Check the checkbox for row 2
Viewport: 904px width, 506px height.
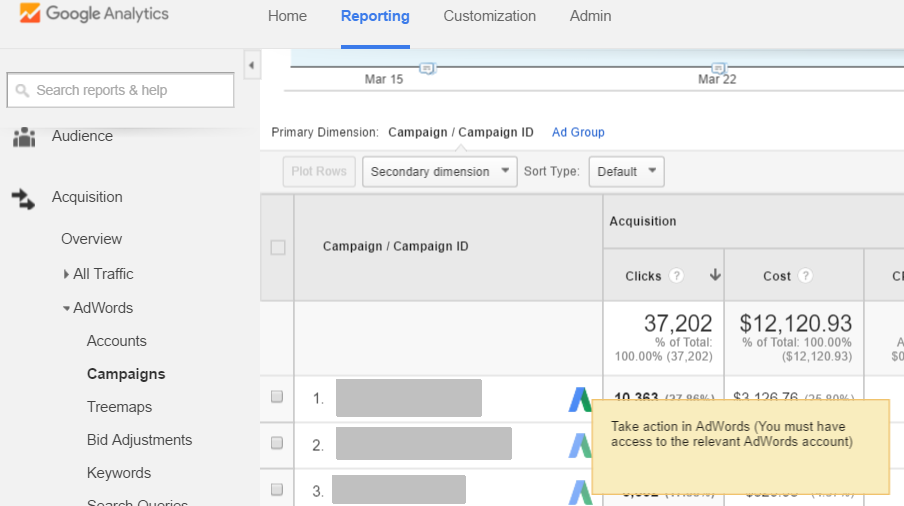(277, 443)
